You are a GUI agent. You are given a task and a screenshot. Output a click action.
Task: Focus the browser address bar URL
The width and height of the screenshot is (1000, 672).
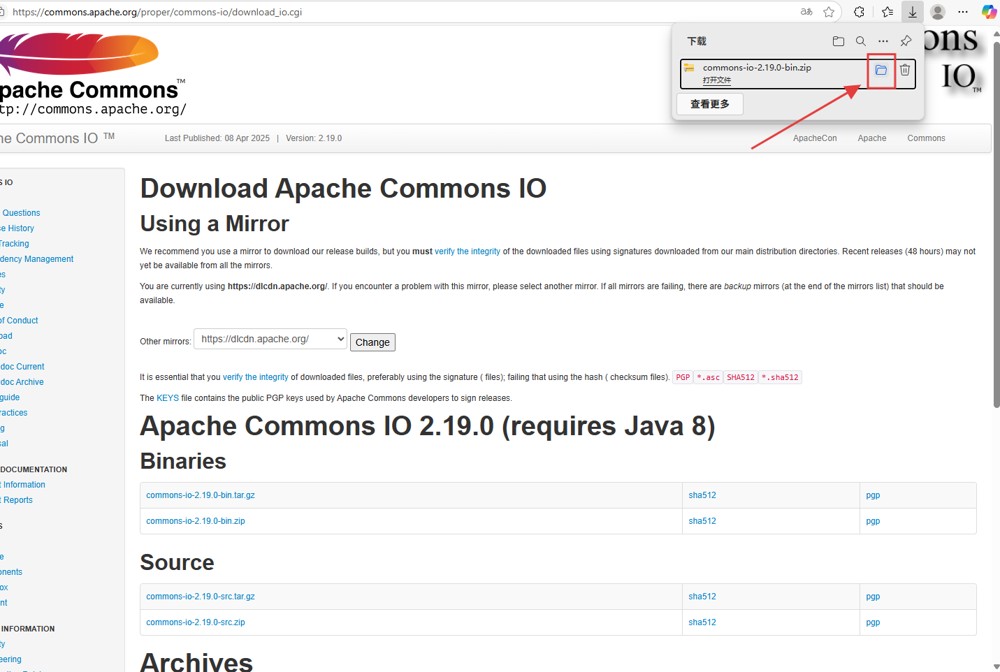[x=157, y=11]
